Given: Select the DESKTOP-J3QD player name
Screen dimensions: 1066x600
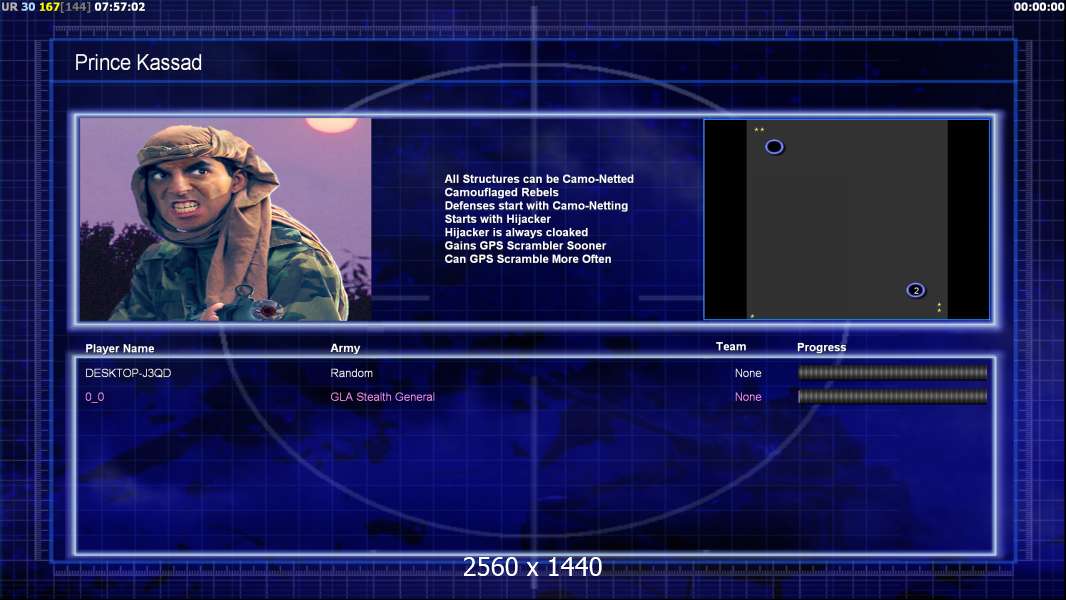Looking at the screenshot, I should tap(128, 373).
